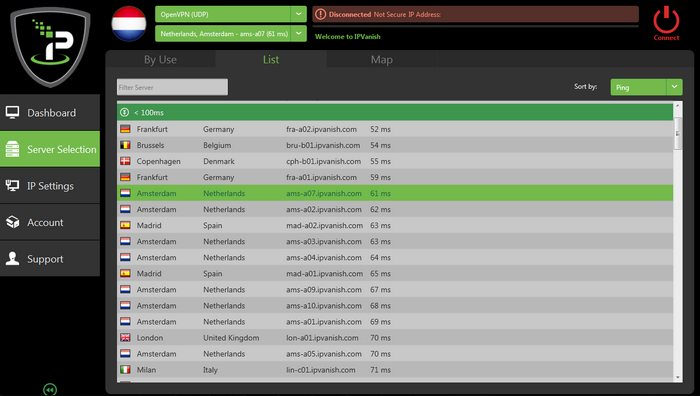Open the IP Settings section
This screenshot has width=700, height=396.
coord(50,186)
